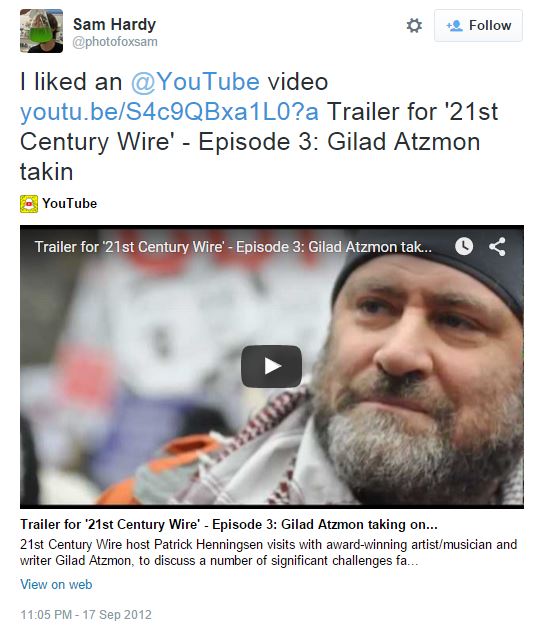Click the bold trailer title below the video

click(229, 524)
